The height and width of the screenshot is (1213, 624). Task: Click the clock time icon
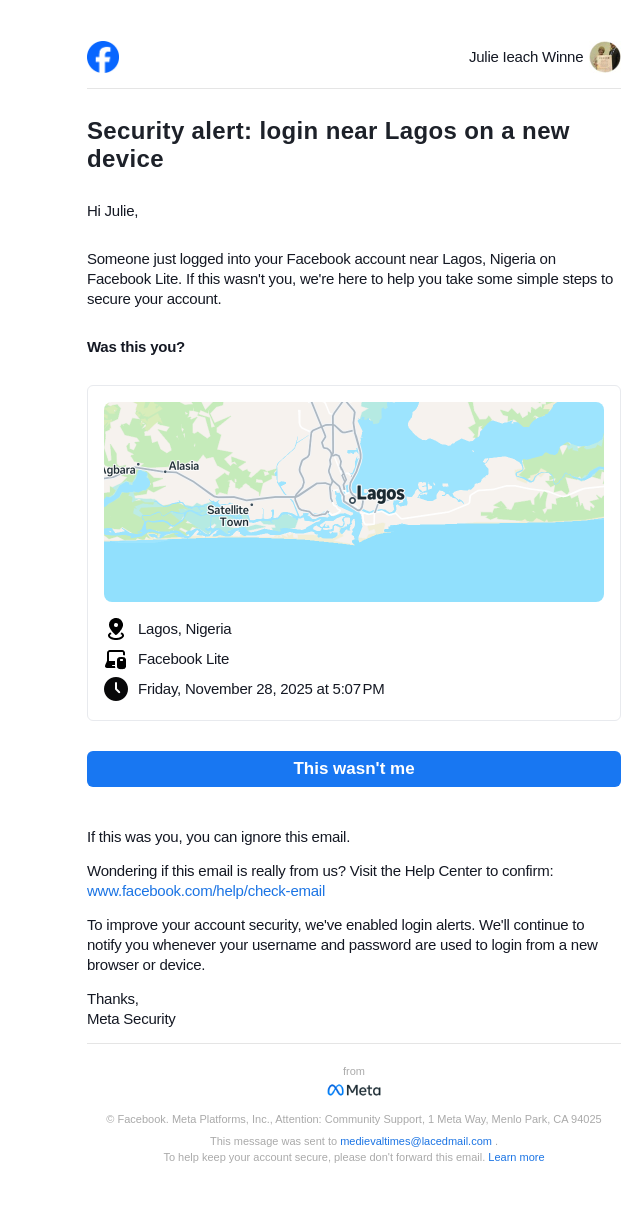click(116, 689)
